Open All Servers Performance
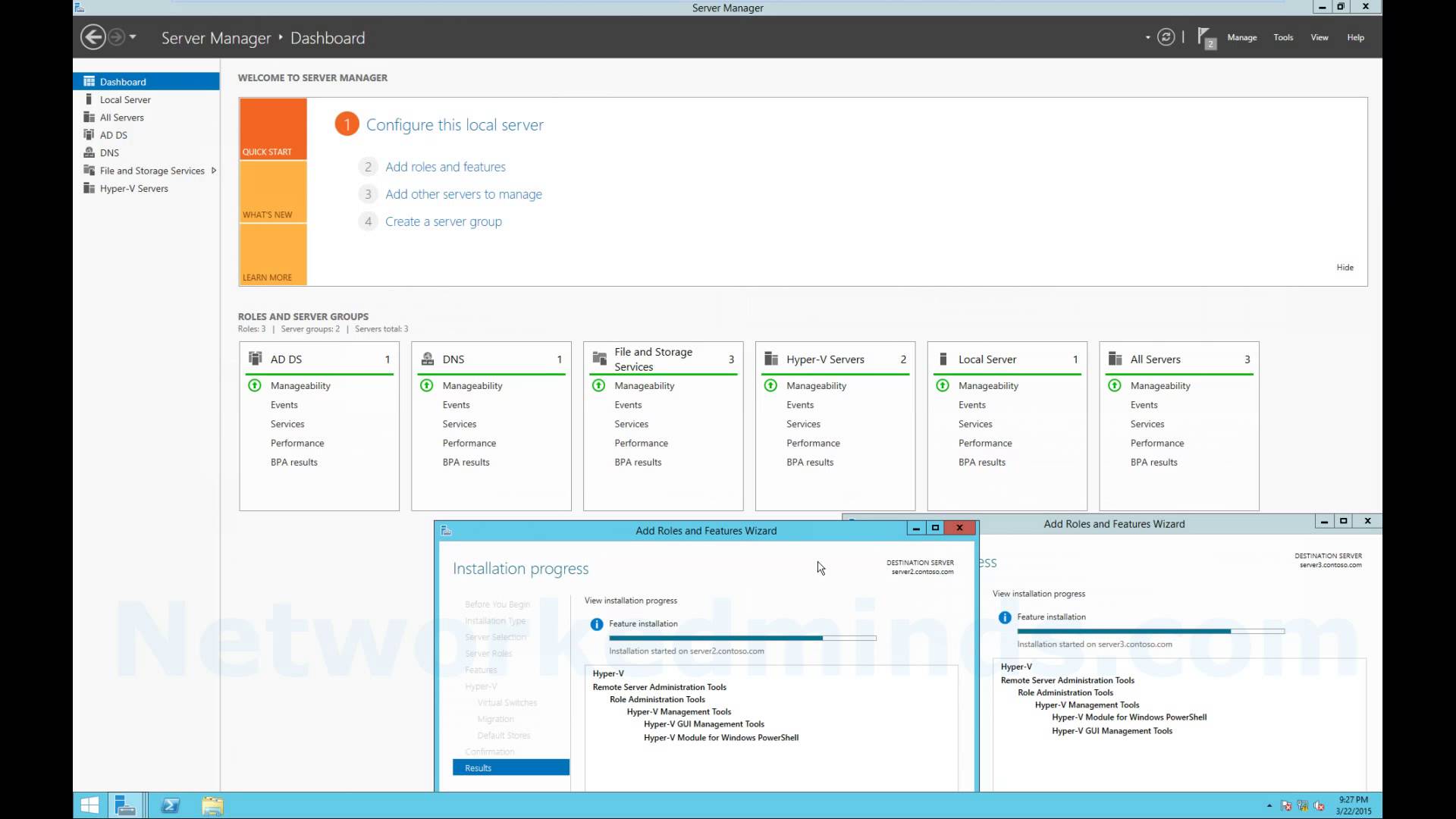The width and height of the screenshot is (1456, 819). 1157,443
